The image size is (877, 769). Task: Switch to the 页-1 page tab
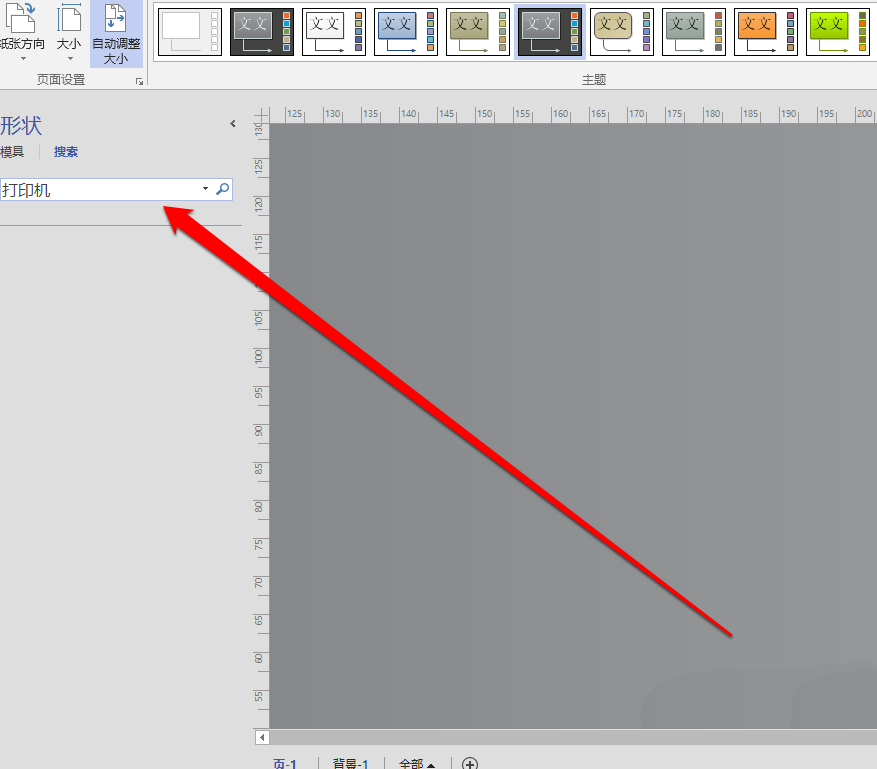286,762
